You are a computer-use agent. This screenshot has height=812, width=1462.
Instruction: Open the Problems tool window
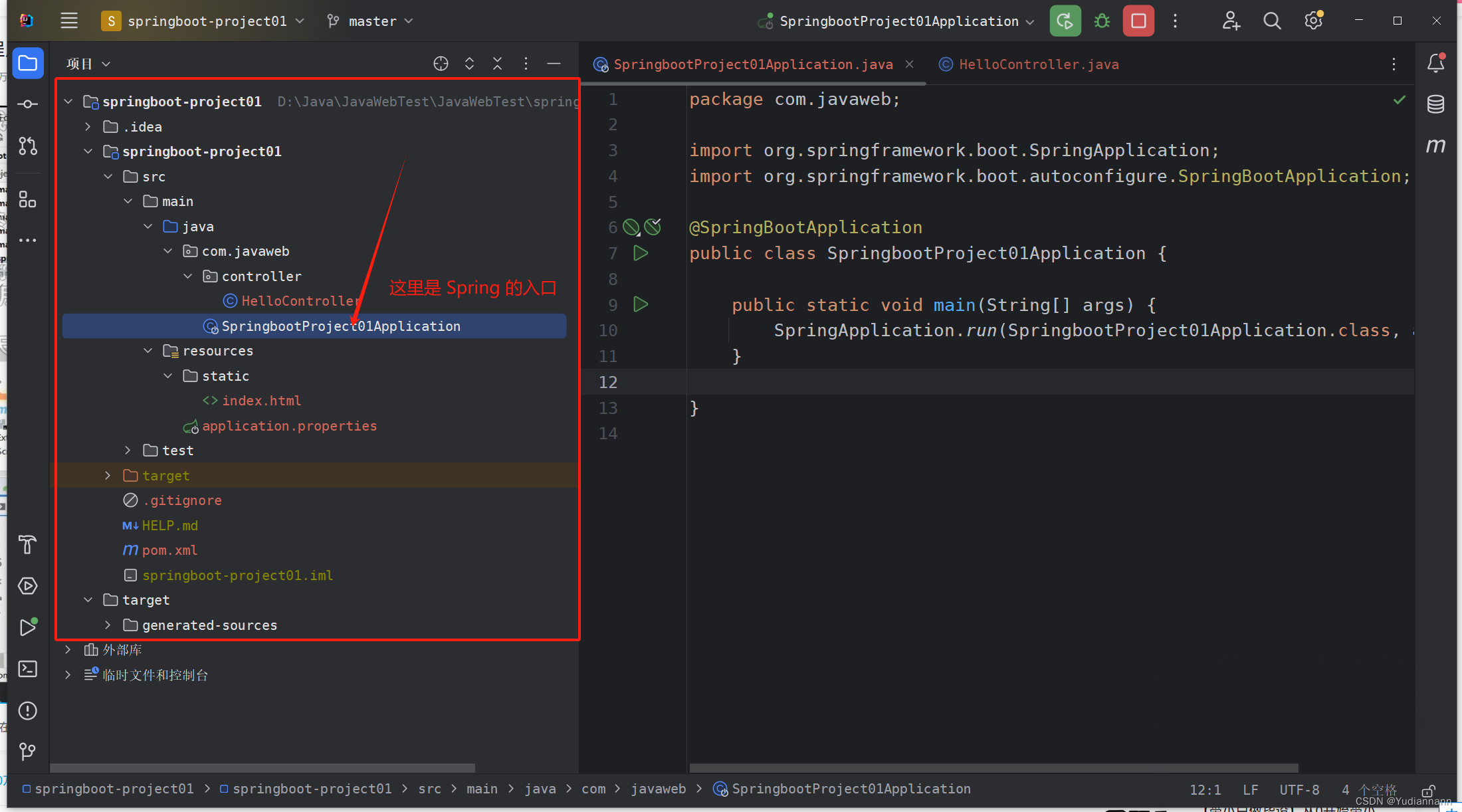pos(28,710)
